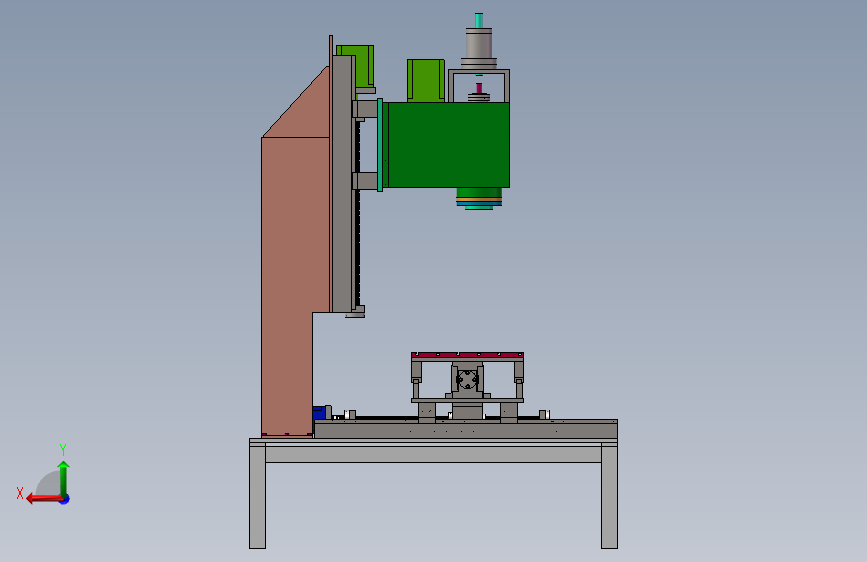Click the green Y axis arrow of the triad
This screenshot has height=562, width=867.
(x=64, y=478)
